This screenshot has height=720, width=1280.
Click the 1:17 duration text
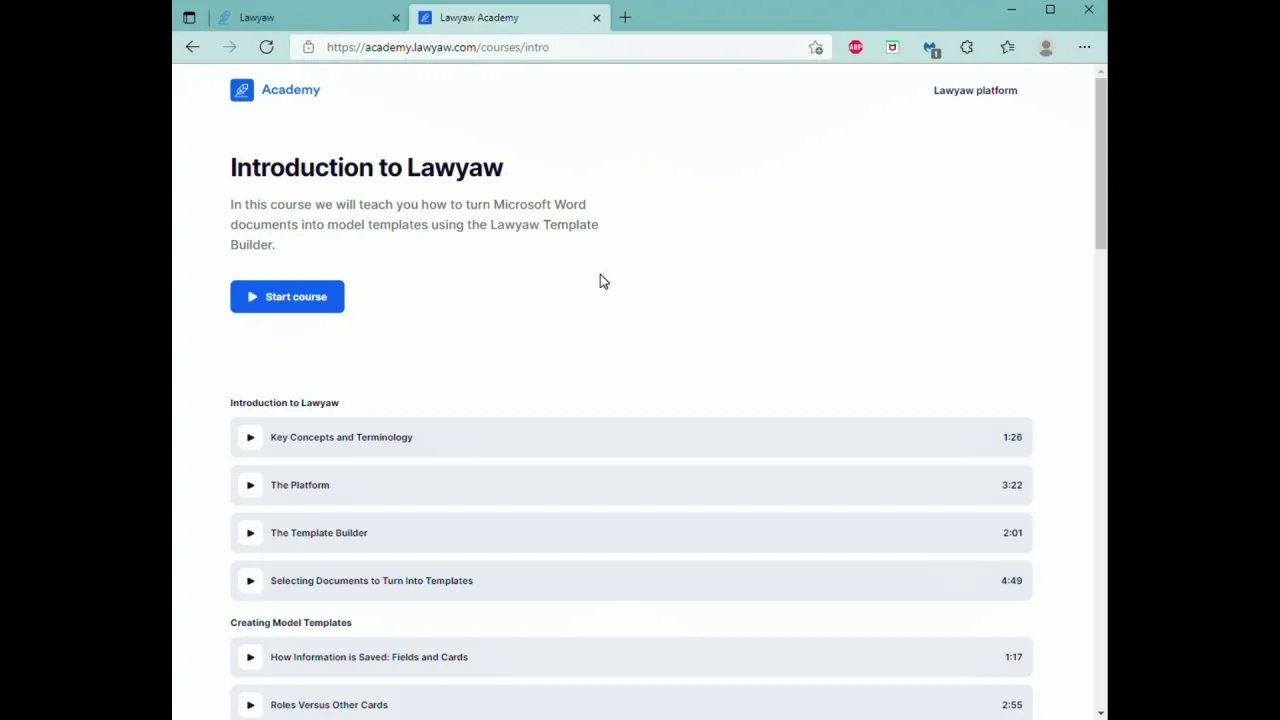(x=1013, y=657)
